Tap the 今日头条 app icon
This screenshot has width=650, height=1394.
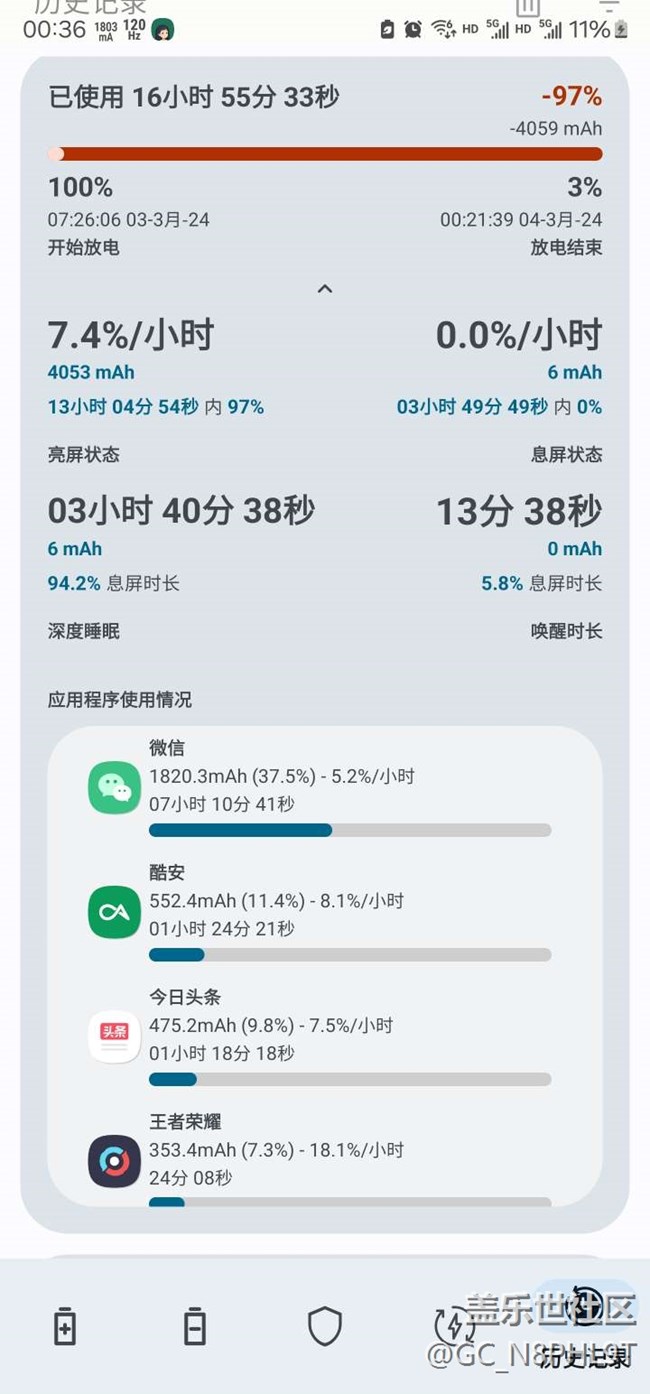pyautogui.click(x=114, y=1037)
